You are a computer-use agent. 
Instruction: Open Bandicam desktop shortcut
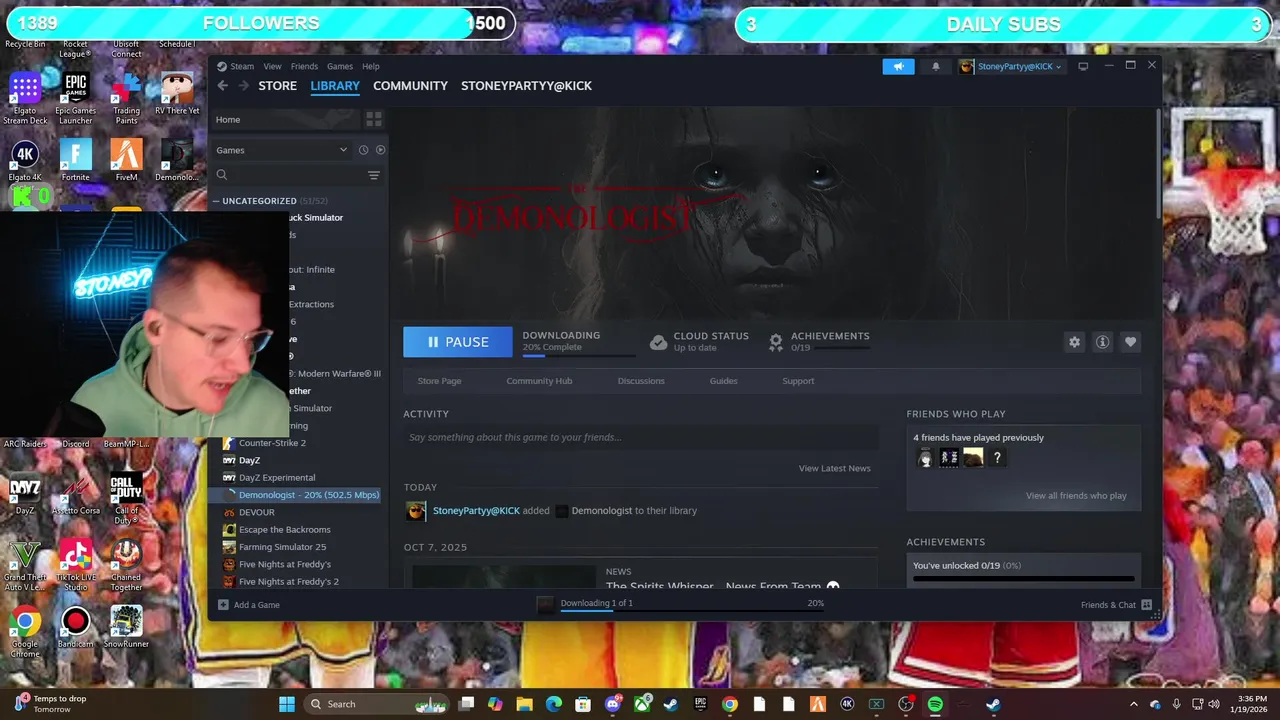[75, 627]
